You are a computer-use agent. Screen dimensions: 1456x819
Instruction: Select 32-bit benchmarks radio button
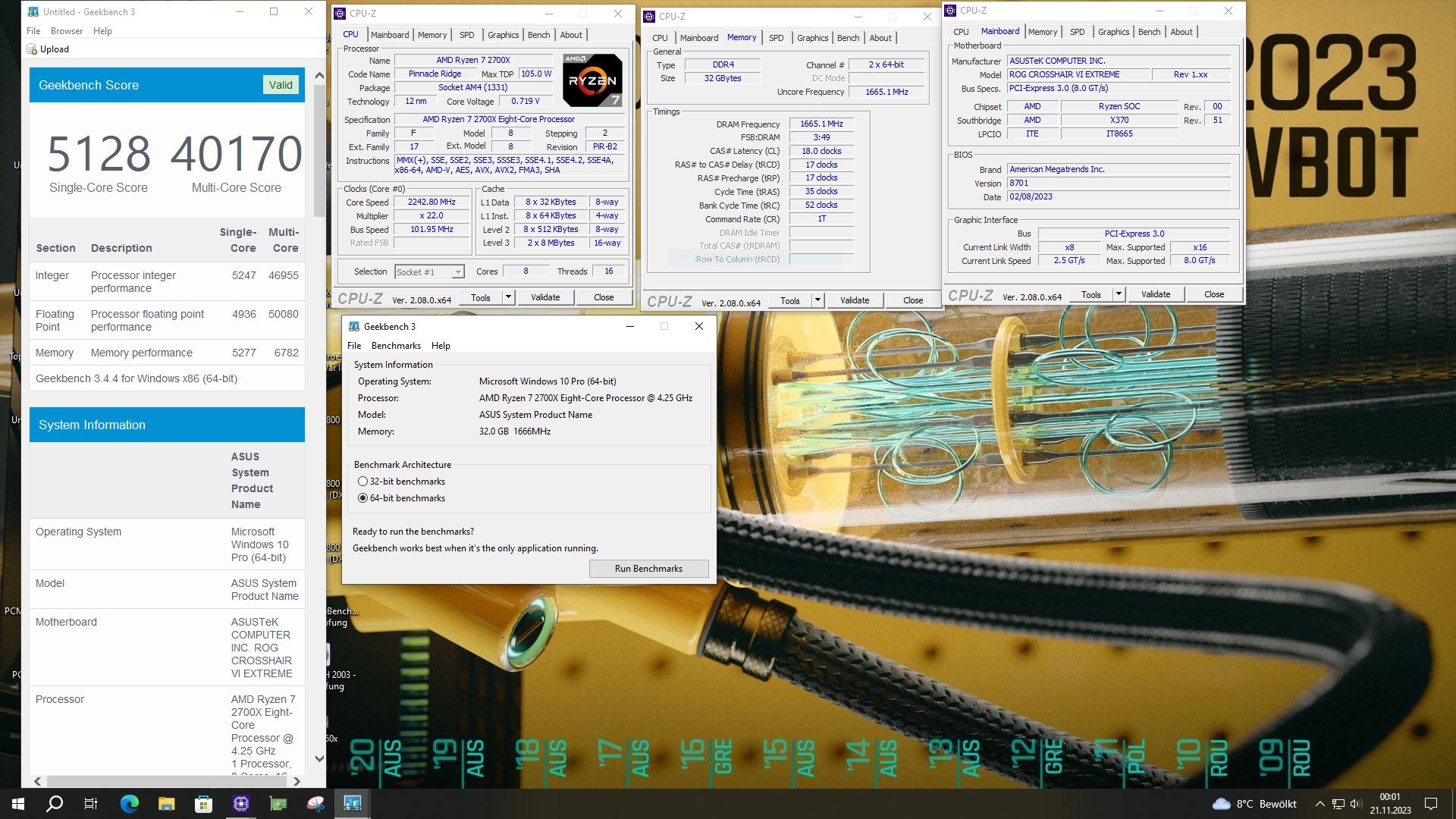pos(362,482)
